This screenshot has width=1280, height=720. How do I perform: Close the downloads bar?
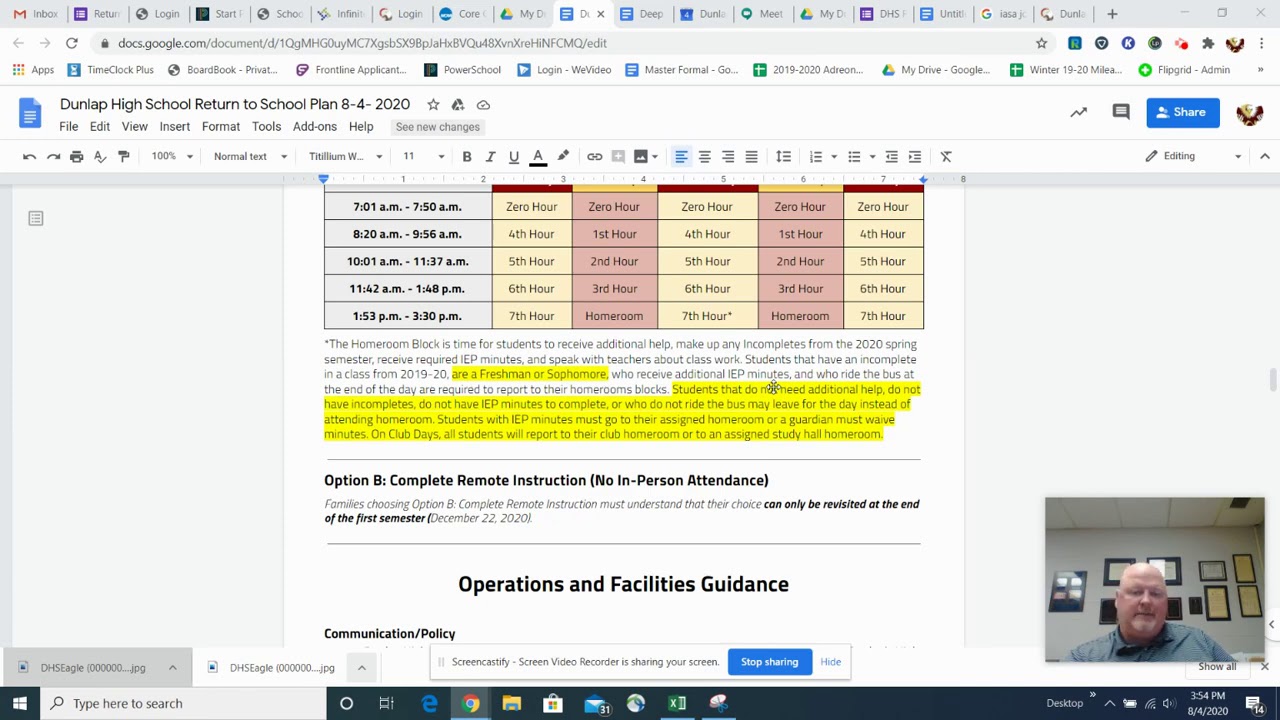click(1264, 666)
